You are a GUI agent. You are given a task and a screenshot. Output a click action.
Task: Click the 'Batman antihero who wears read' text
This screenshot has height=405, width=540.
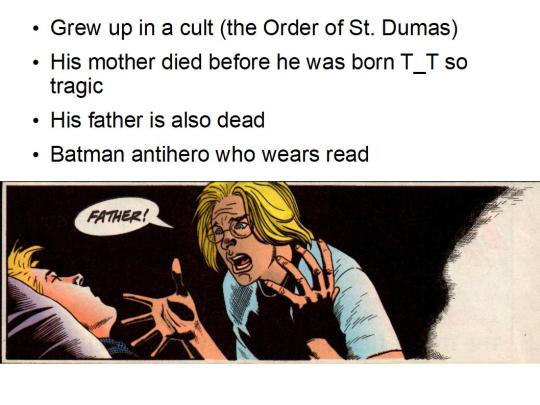[209, 154]
